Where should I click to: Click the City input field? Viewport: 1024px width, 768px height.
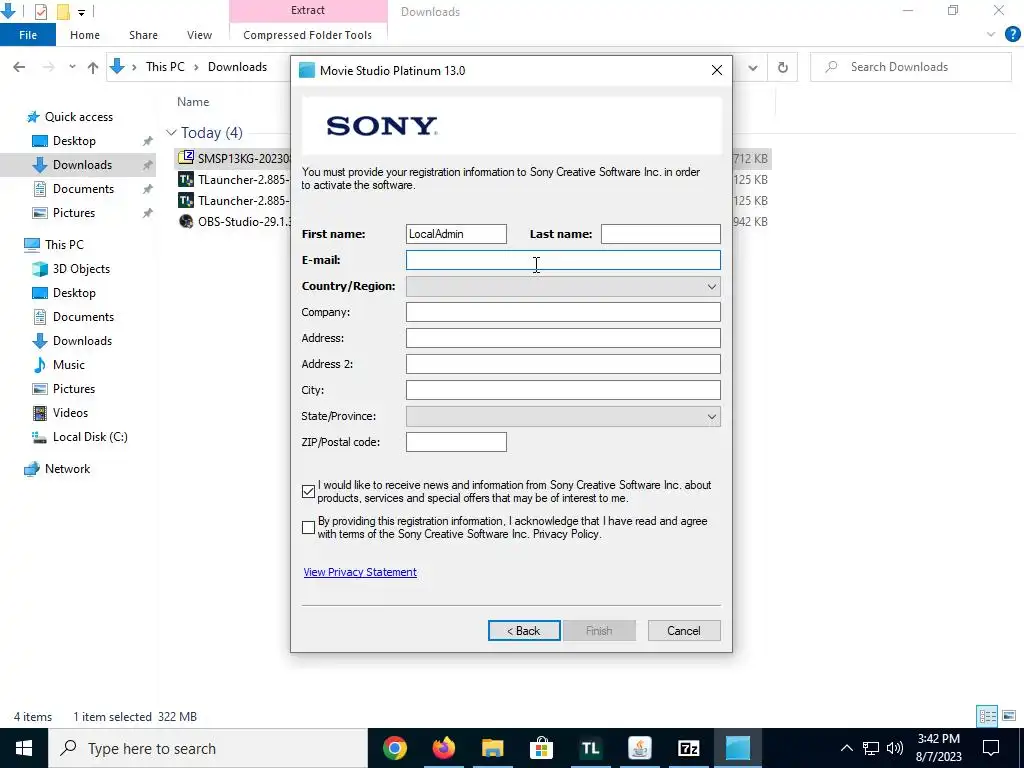click(563, 390)
